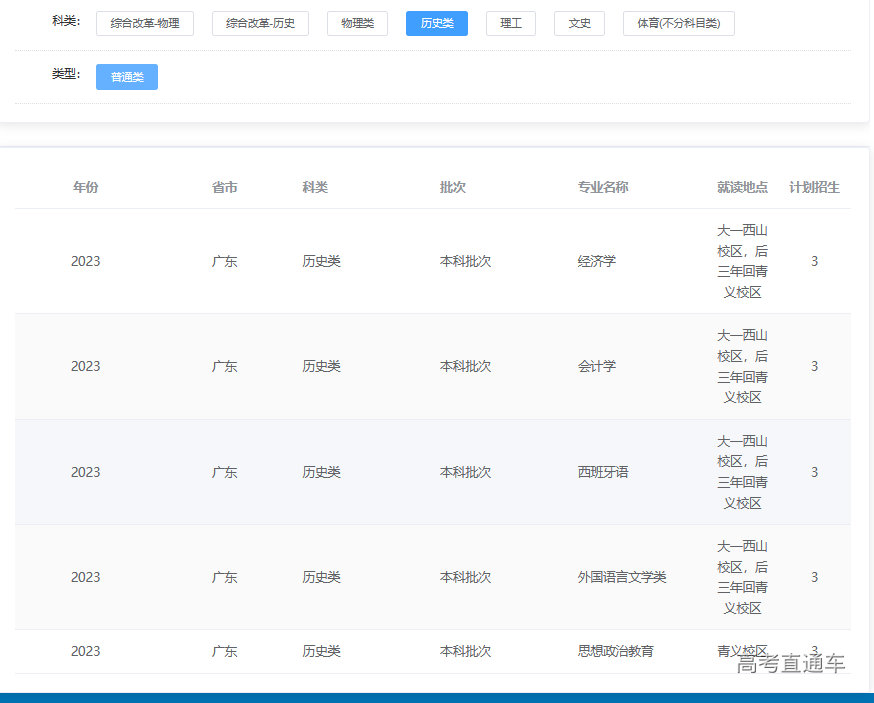Image resolution: width=874 pixels, height=703 pixels.
Task: Switch category to 理工
Action: point(511,23)
